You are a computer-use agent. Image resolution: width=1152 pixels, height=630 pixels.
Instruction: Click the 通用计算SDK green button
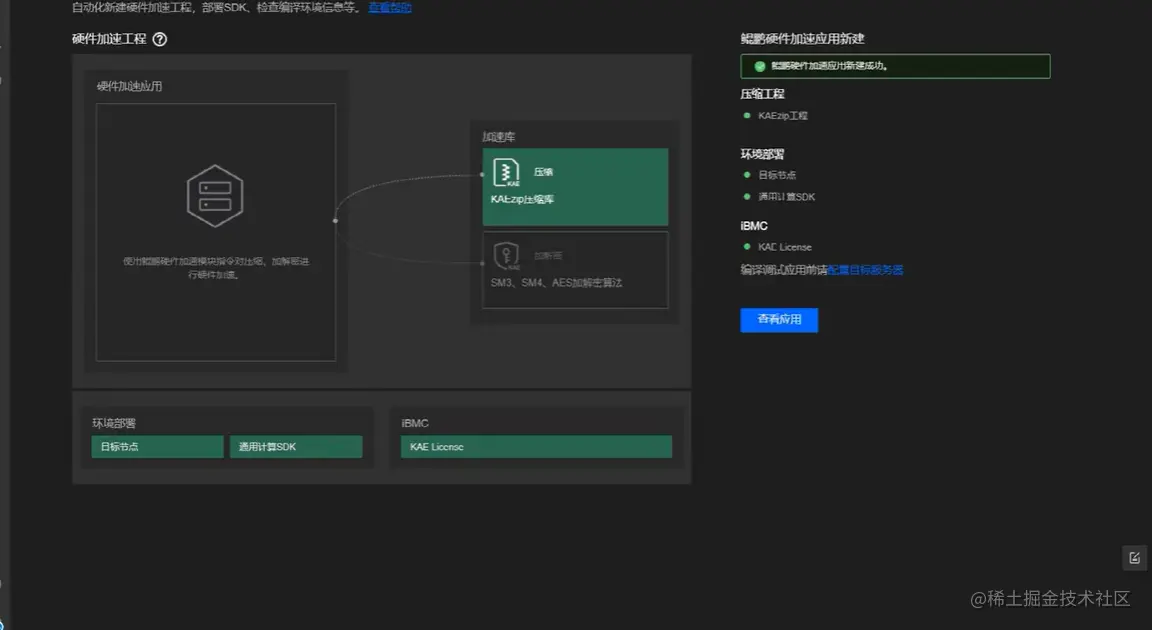[x=296, y=446]
